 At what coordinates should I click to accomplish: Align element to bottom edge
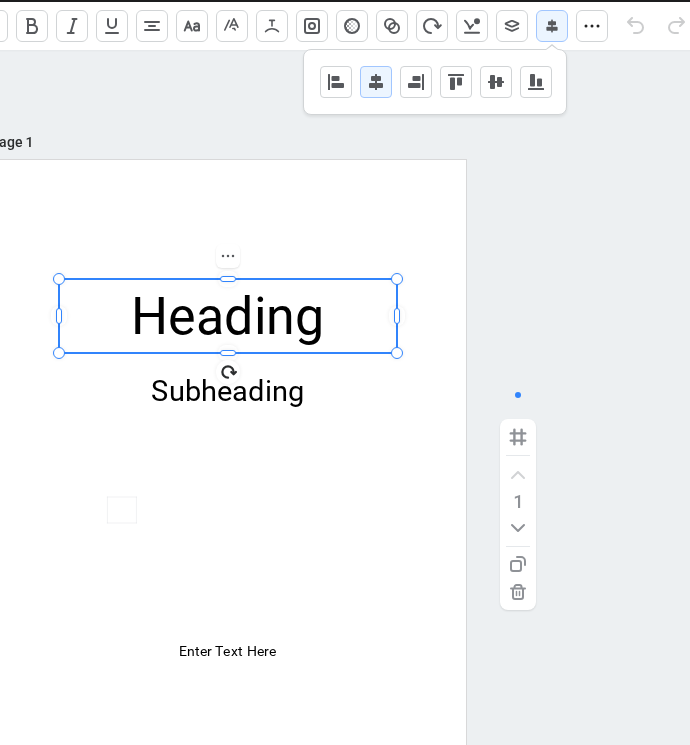536,82
